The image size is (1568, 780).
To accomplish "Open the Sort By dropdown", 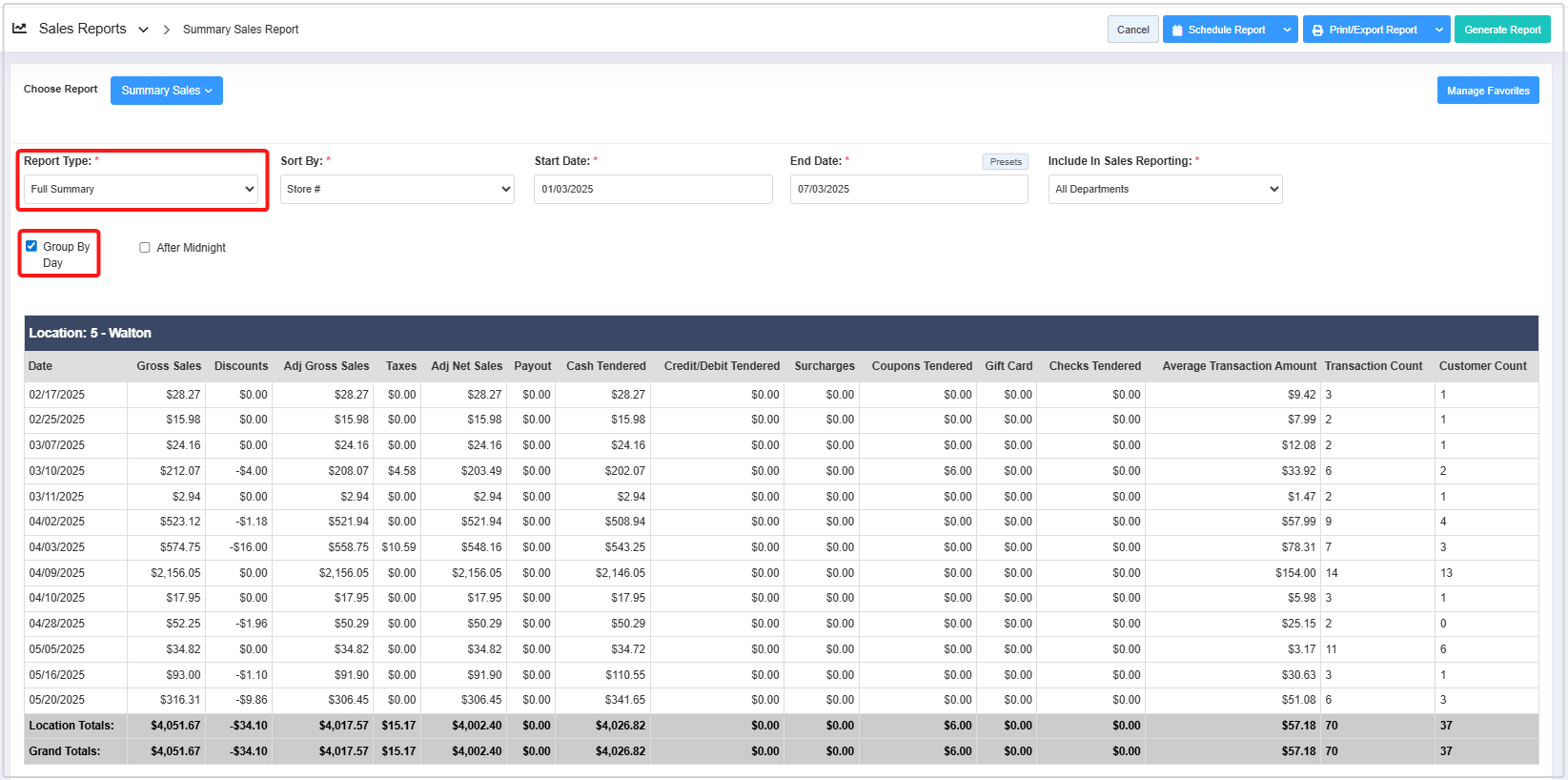I will [x=397, y=189].
